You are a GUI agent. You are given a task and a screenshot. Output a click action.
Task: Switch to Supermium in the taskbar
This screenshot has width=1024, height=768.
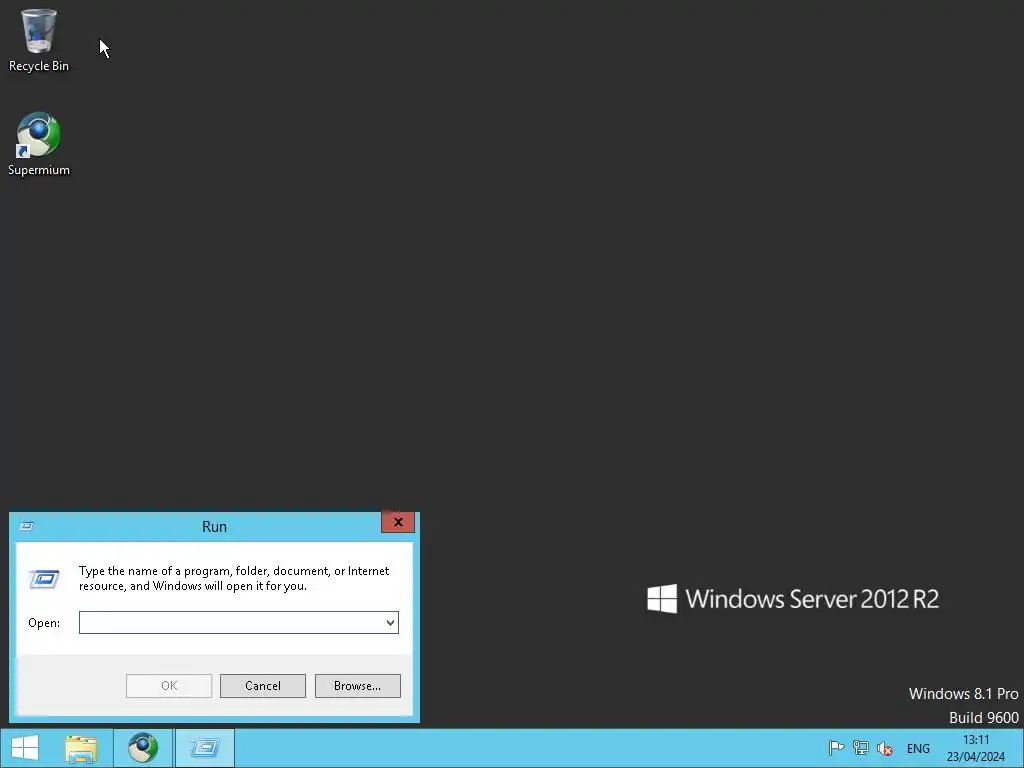(x=143, y=748)
